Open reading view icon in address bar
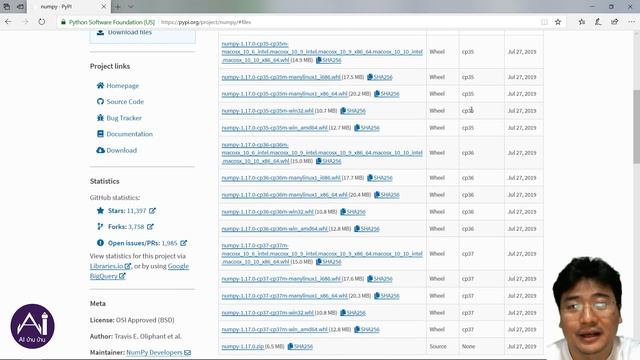Image resolution: width=640 pixels, height=360 pixels. pos(544,22)
